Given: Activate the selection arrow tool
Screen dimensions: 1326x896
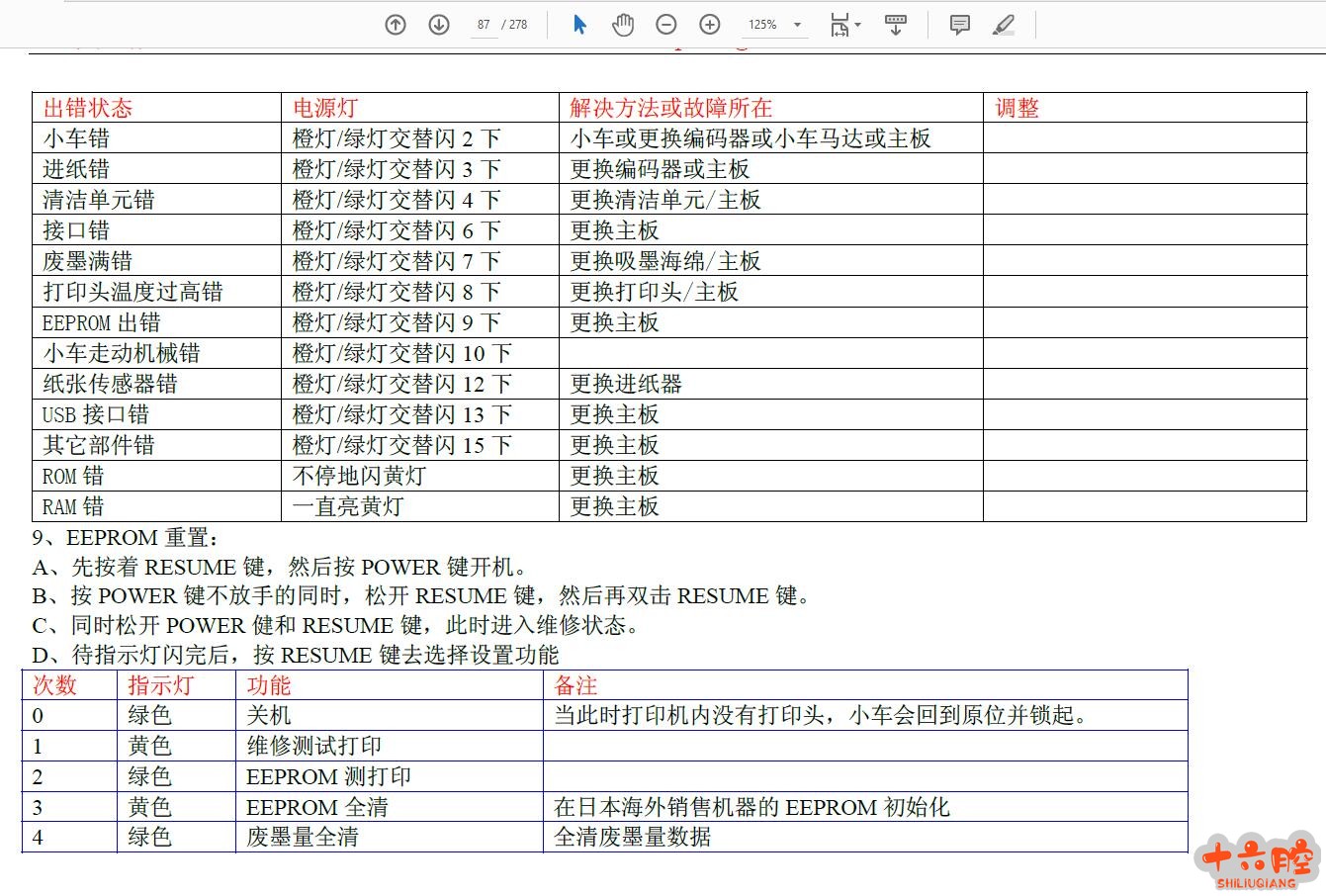Looking at the screenshot, I should [x=579, y=25].
